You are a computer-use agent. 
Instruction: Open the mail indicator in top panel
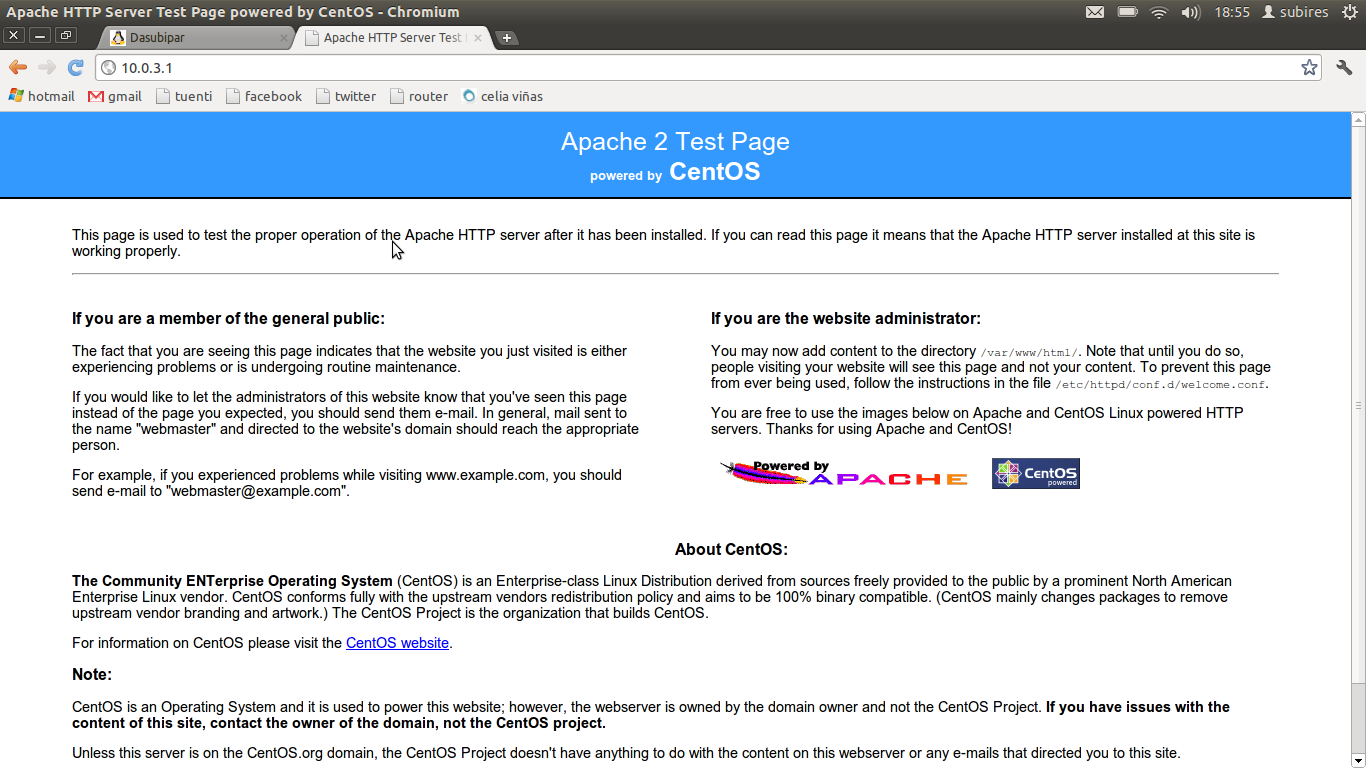pos(1095,12)
